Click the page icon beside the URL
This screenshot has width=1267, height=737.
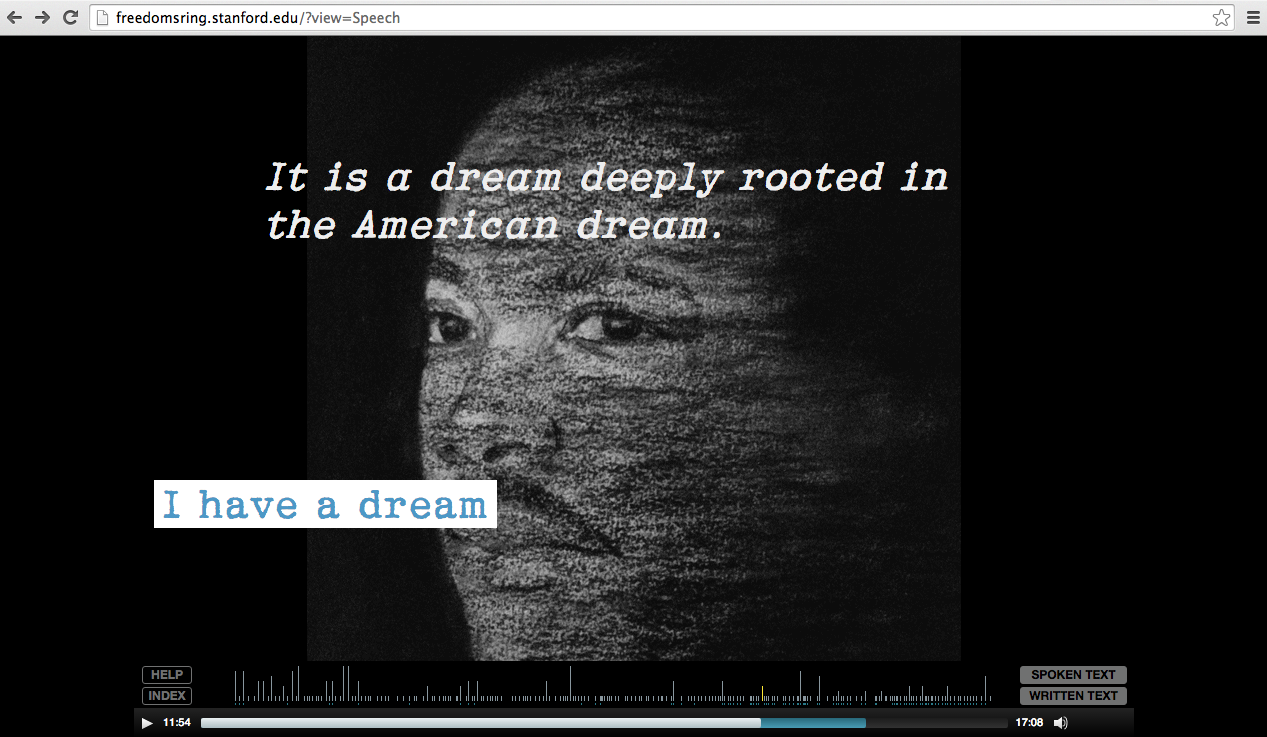point(101,17)
